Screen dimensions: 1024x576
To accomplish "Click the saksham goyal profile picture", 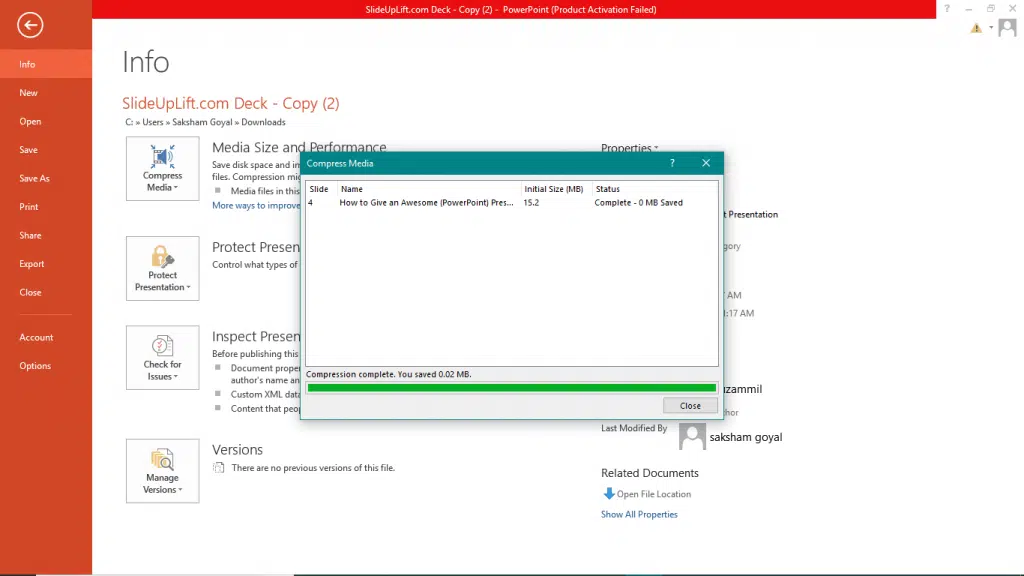I will (x=692, y=436).
